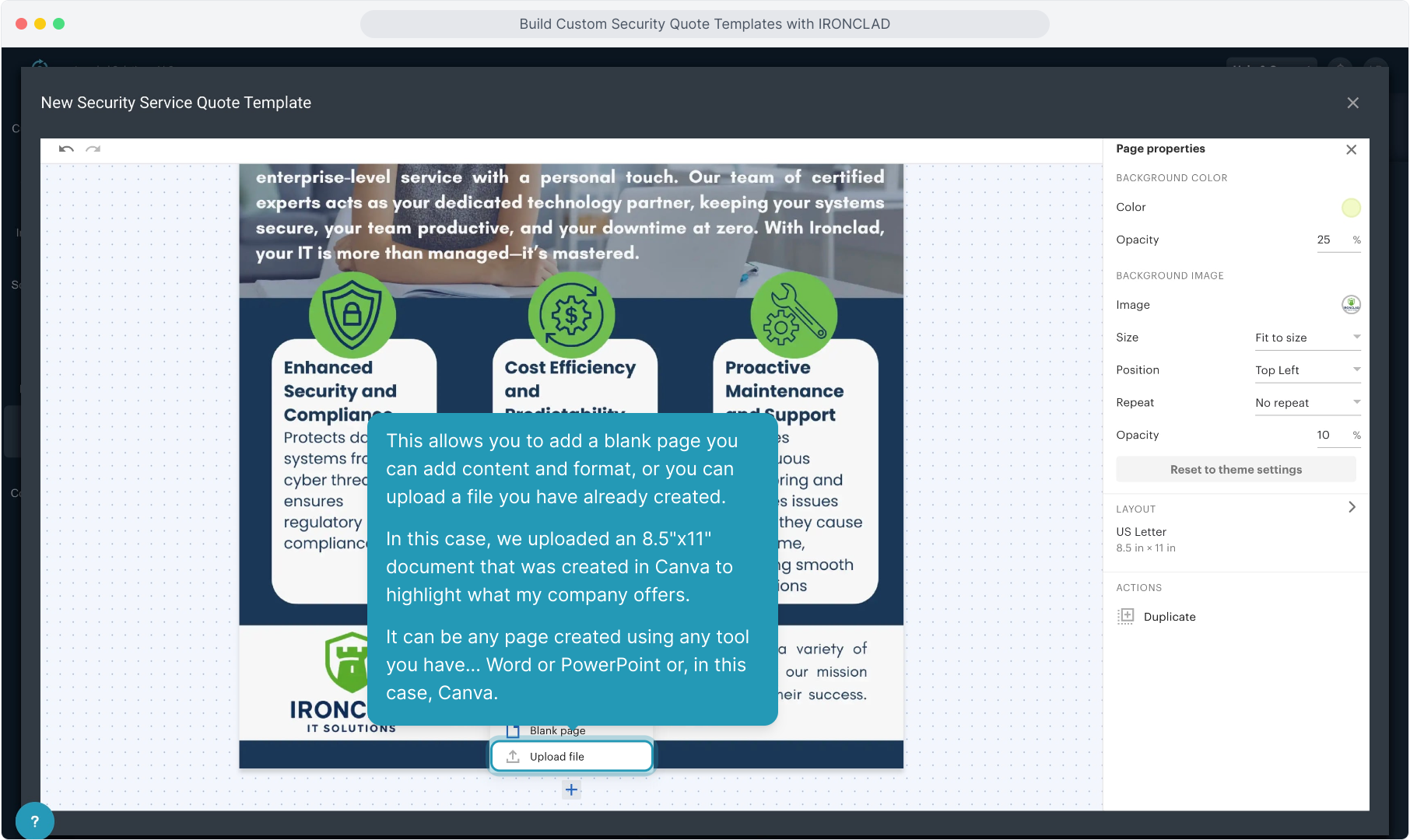The image size is (1410, 840).
Task: Click the Proactive Maintenance heading on the page
Action: (x=784, y=390)
